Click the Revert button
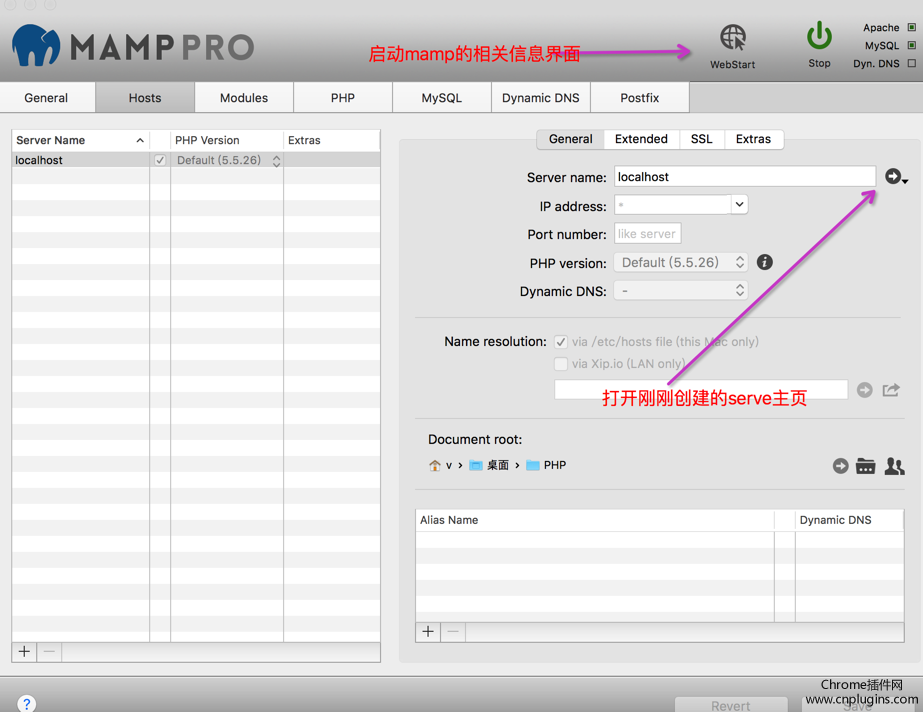 730,705
